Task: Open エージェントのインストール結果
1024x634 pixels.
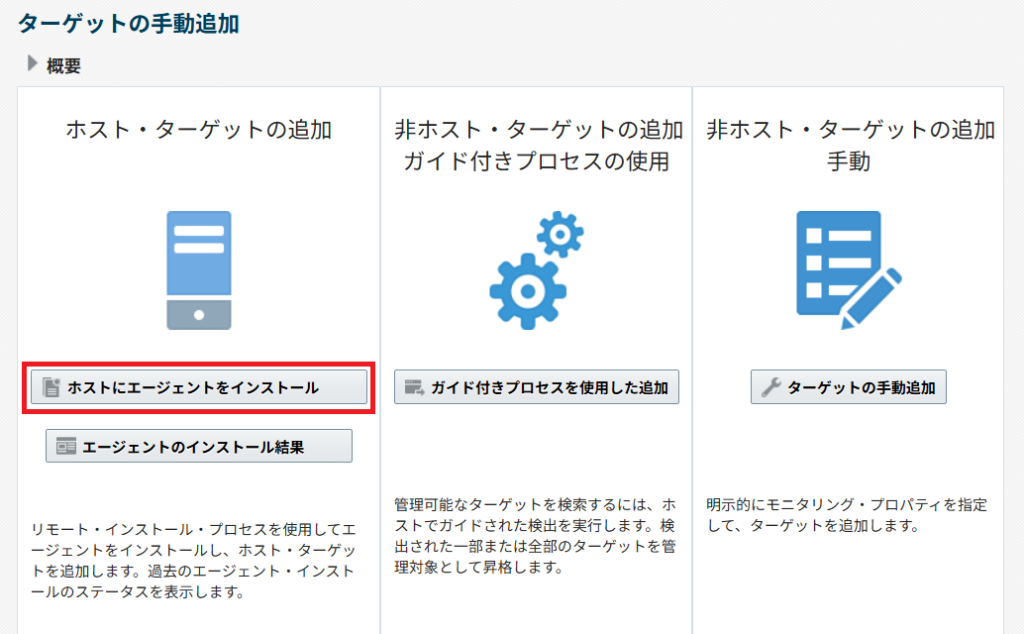Action: 199,446
